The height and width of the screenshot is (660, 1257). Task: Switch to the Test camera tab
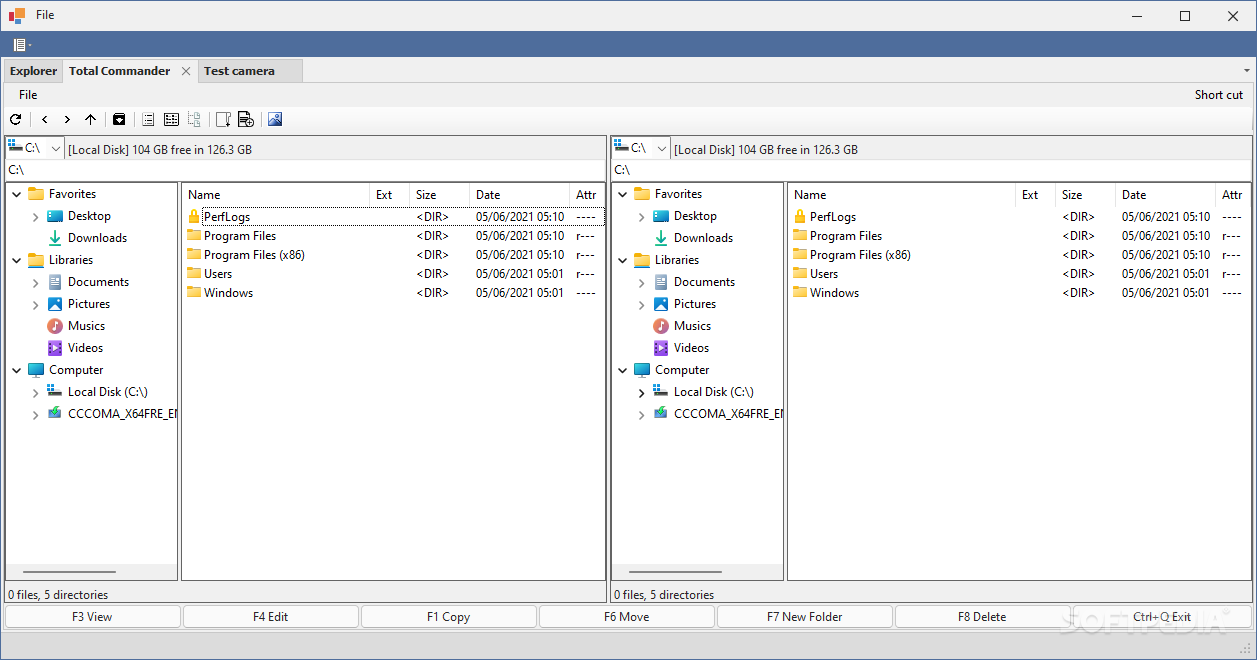click(250, 71)
